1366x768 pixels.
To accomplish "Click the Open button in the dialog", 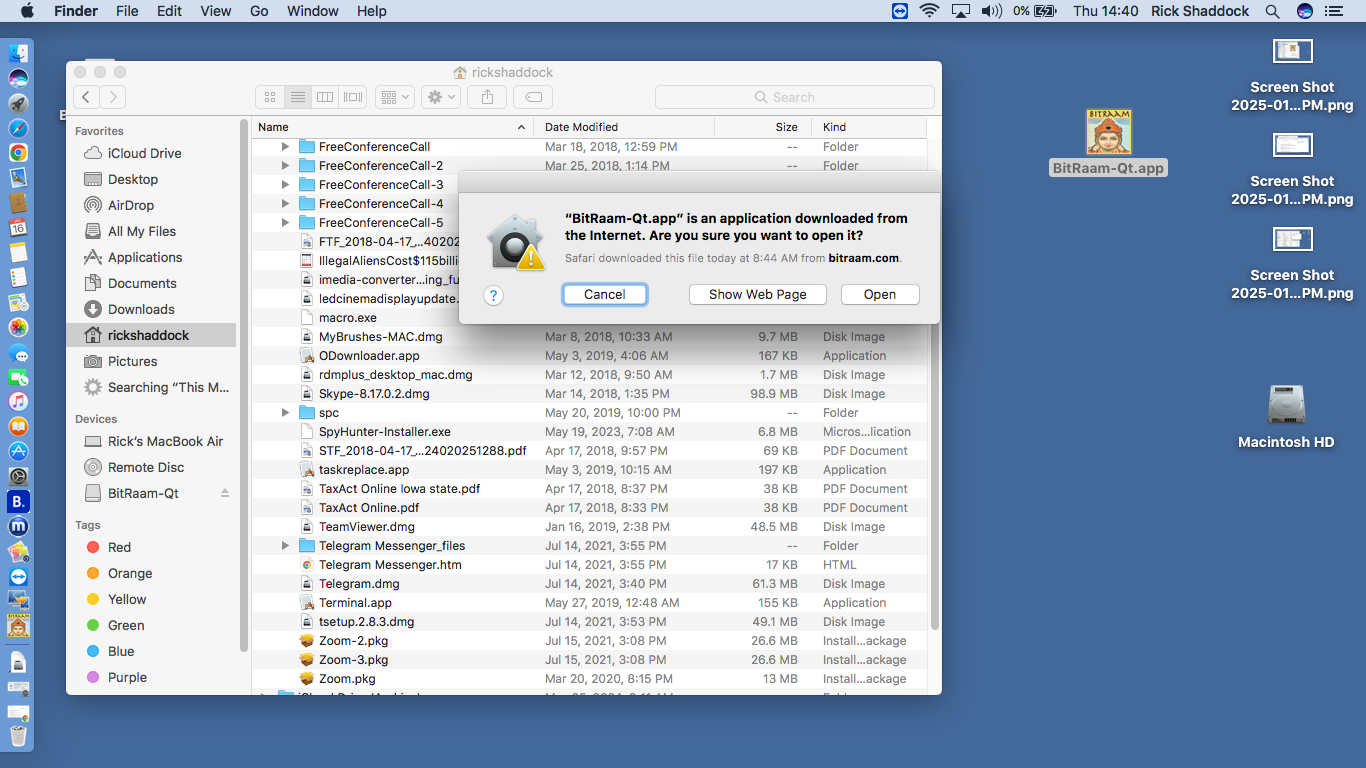I will 879,294.
